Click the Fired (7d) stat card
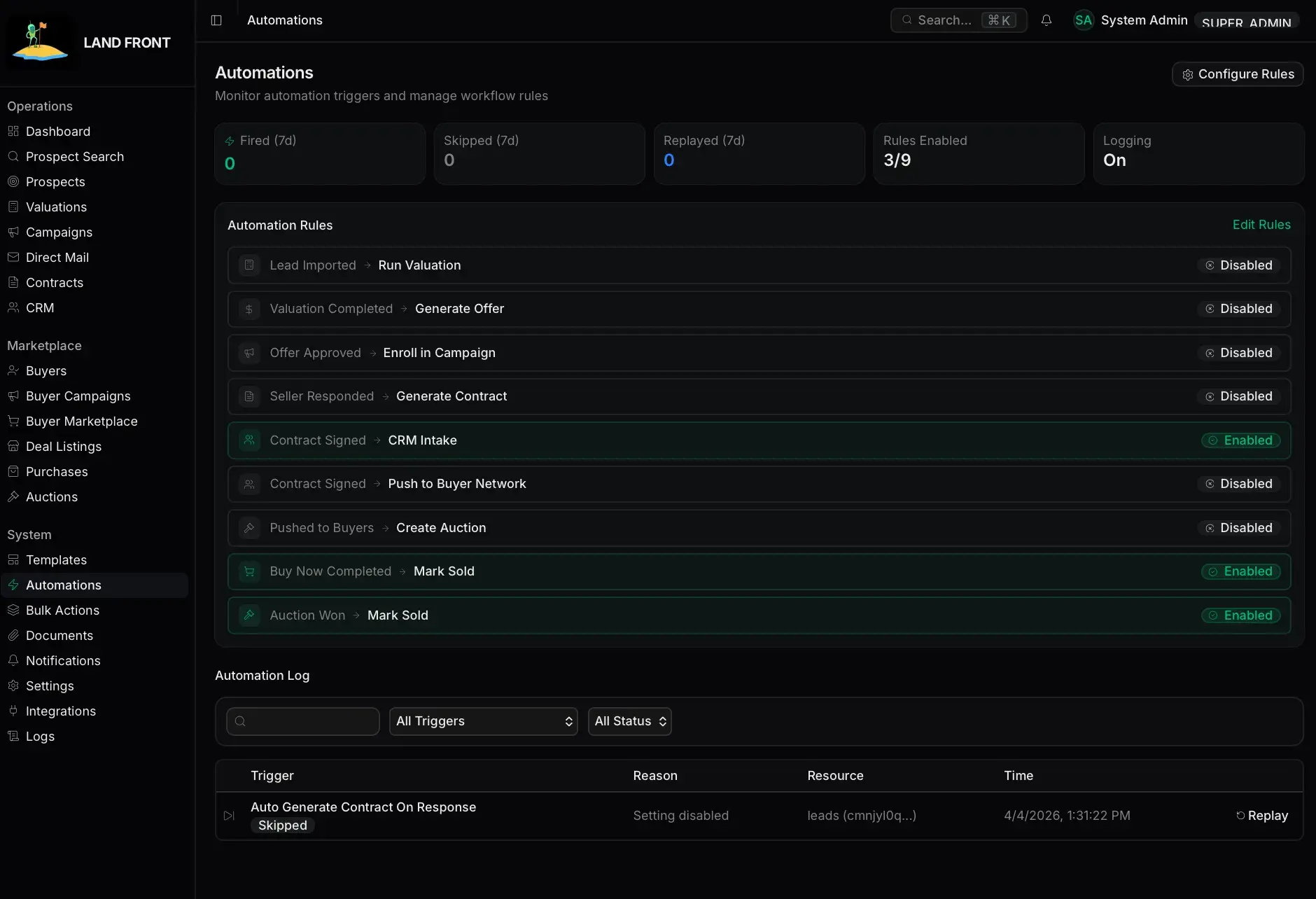The image size is (1316, 899). point(320,154)
